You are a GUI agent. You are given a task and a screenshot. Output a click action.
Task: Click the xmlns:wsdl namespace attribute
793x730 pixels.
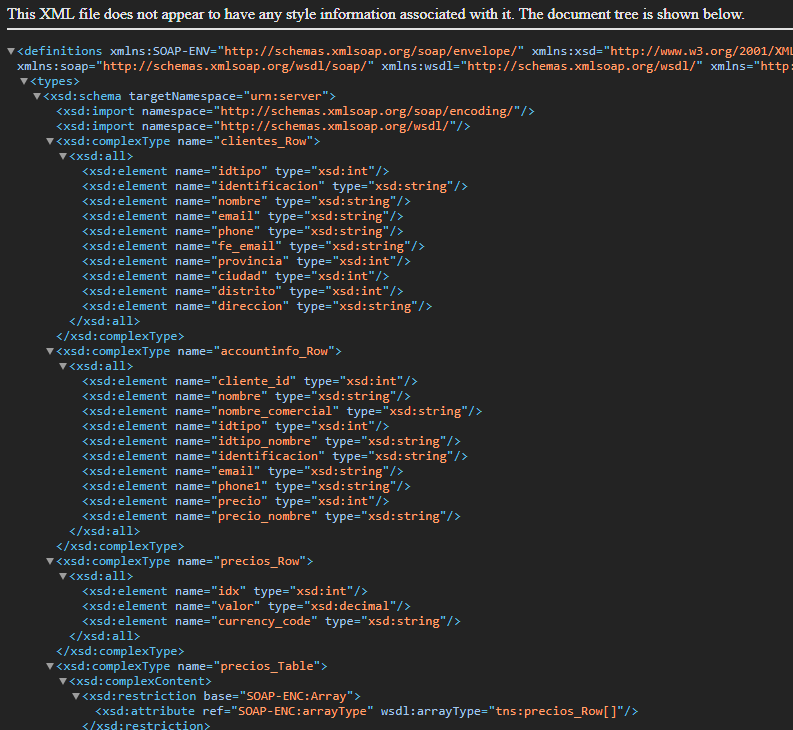pos(542,66)
